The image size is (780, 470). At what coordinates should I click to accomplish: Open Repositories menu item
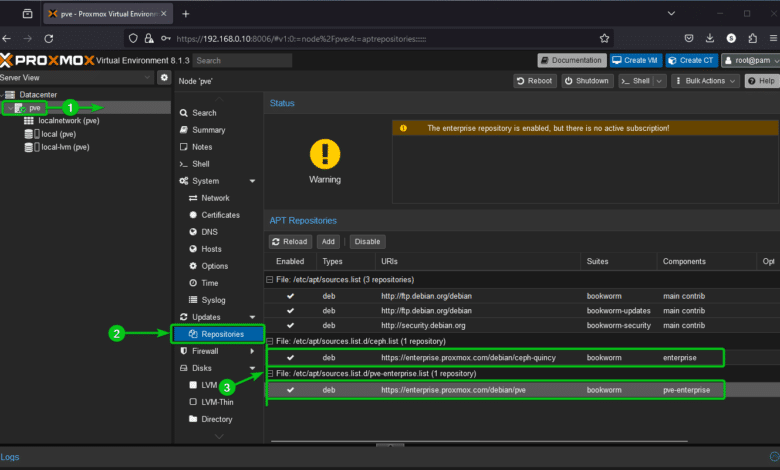(218, 334)
